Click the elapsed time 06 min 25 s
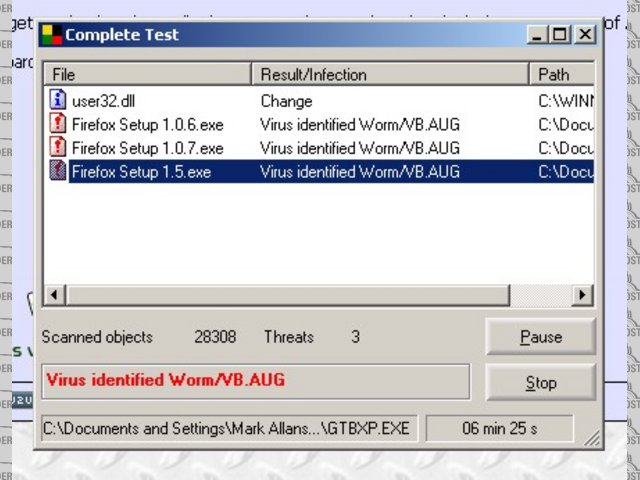The image size is (640, 480). pyautogui.click(x=500, y=428)
